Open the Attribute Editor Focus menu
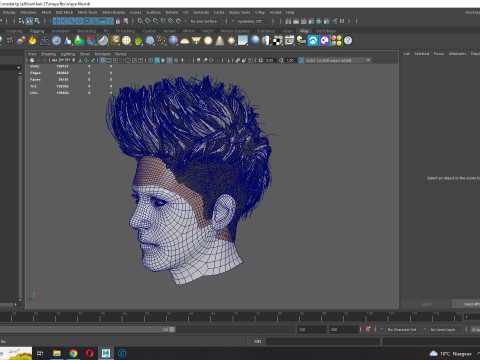The image size is (480, 360). click(x=439, y=54)
